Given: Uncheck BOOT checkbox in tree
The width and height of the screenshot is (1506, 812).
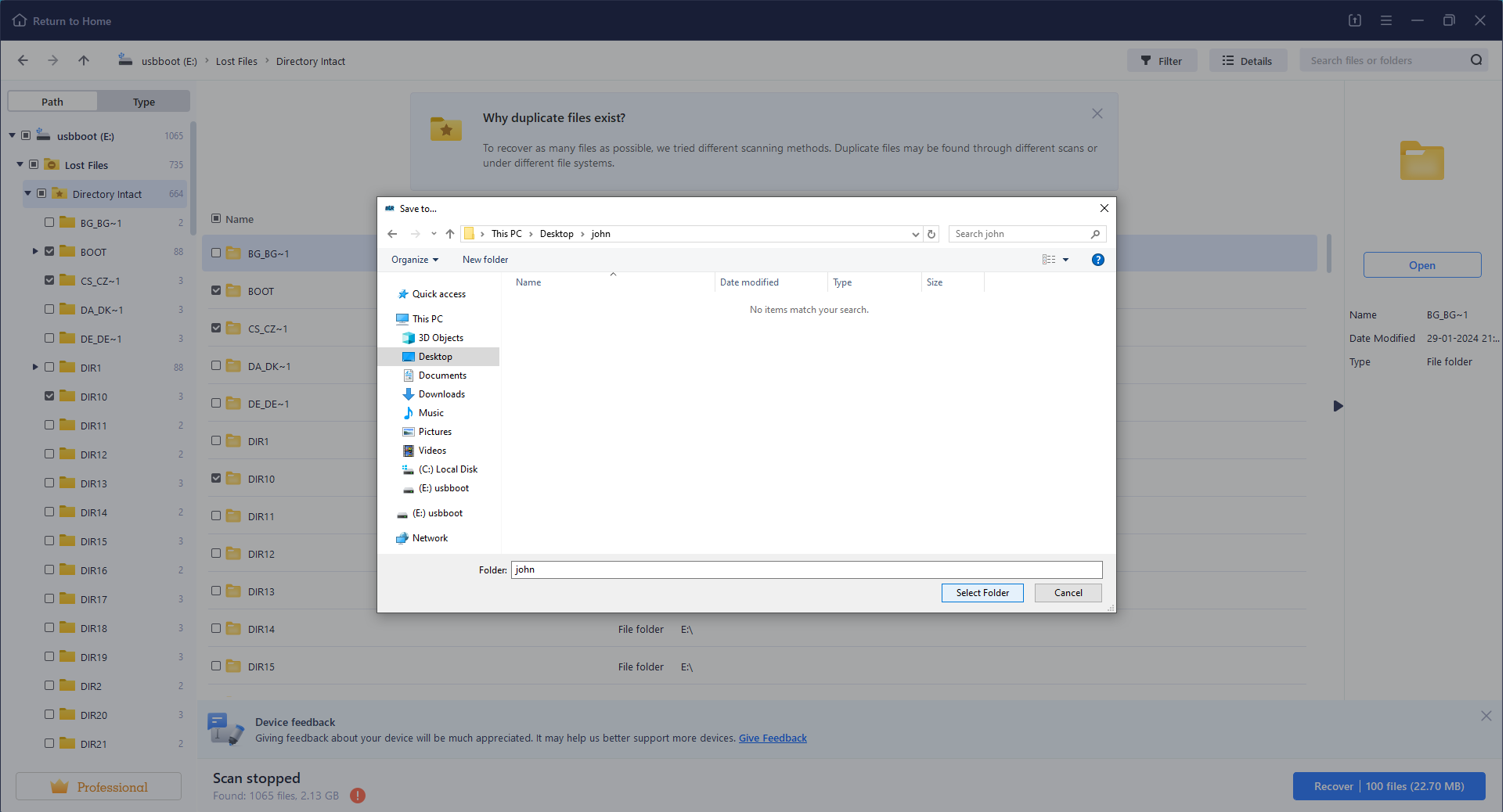Looking at the screenshot, I should pos(49,251).
